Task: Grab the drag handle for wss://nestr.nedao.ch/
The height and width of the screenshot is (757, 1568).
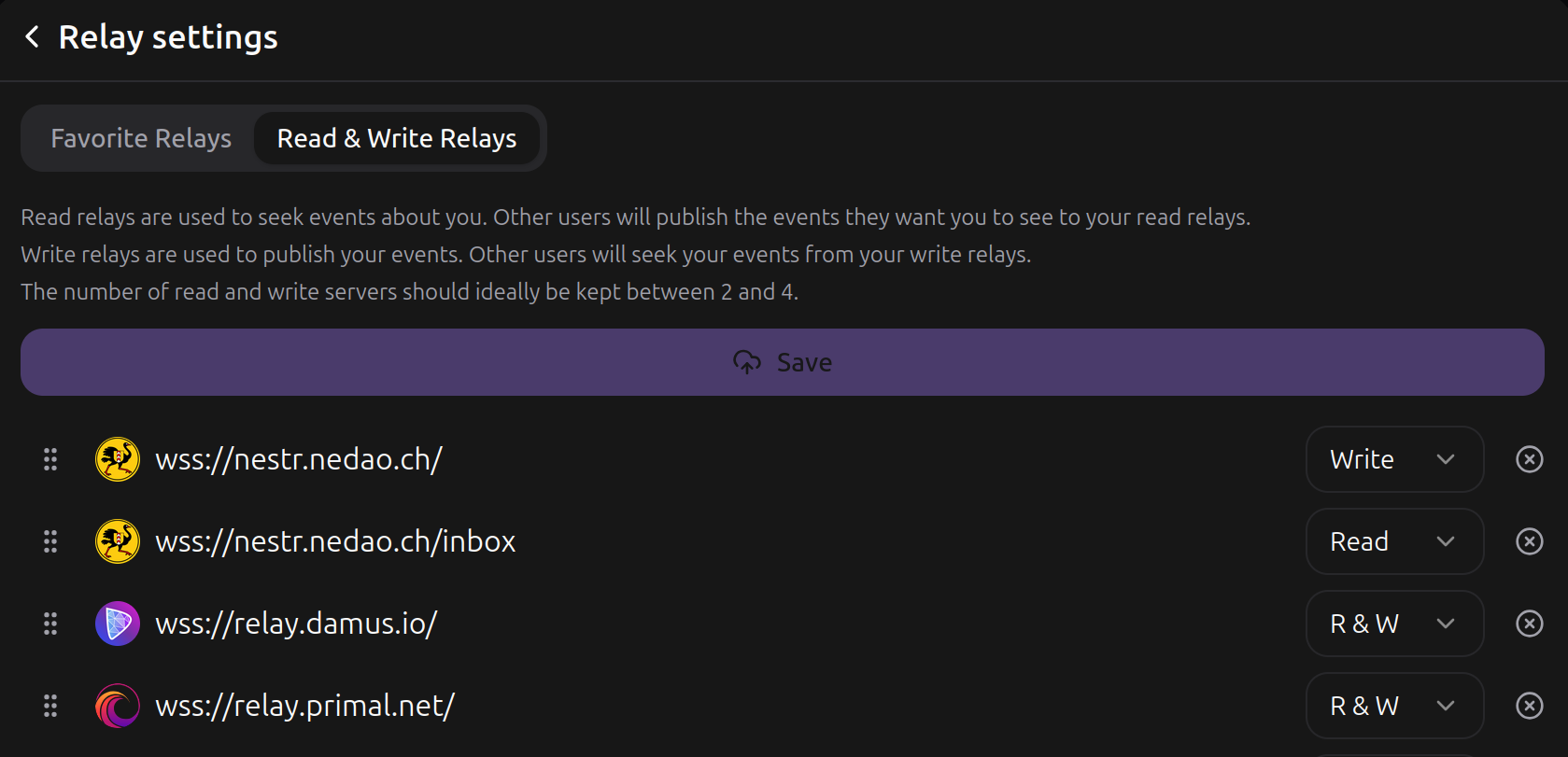Action: [50, 458]
